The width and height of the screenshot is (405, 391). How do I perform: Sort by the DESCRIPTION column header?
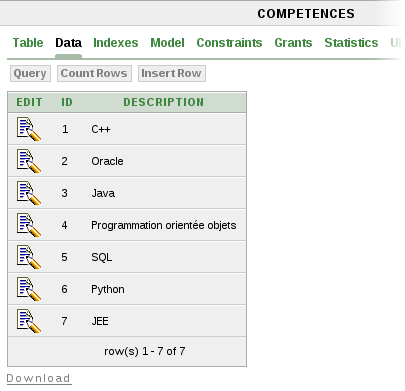pos(164,102)
